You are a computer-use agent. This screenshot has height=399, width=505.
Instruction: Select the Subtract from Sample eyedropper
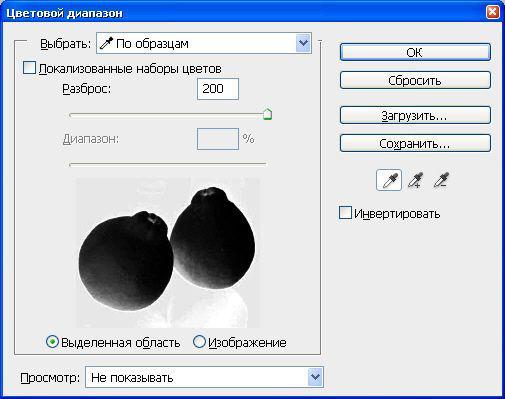pos(441,180)
